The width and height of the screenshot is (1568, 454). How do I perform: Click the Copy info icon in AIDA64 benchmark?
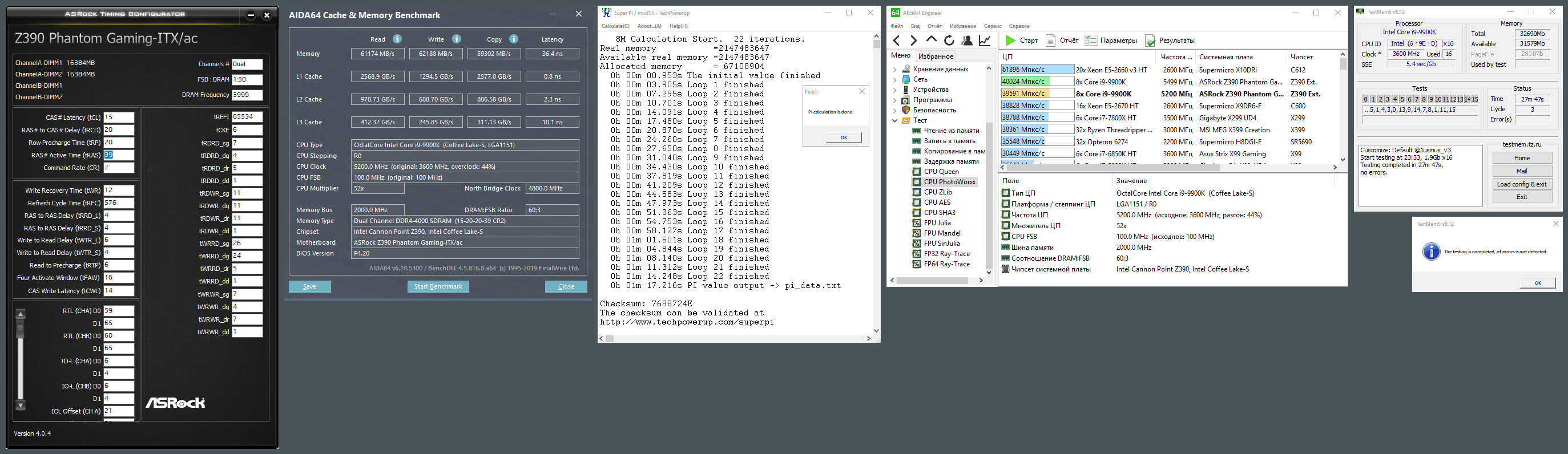(514, 39)
